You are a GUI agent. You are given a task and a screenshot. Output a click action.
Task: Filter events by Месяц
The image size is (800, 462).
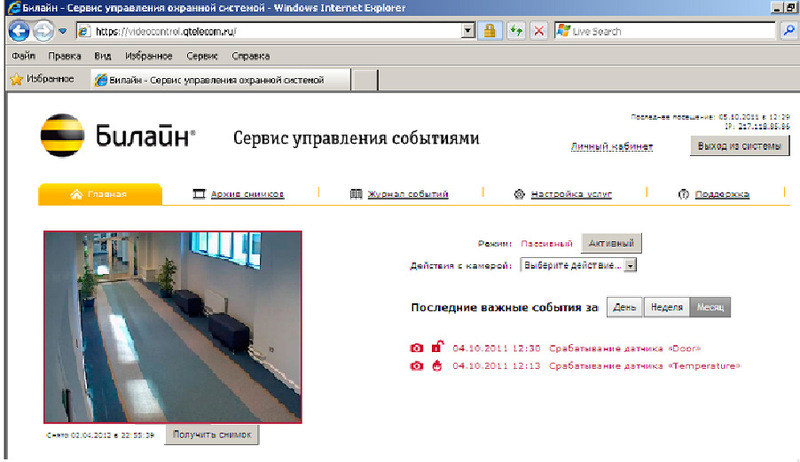pyautogui.click(x=710, y=307)
